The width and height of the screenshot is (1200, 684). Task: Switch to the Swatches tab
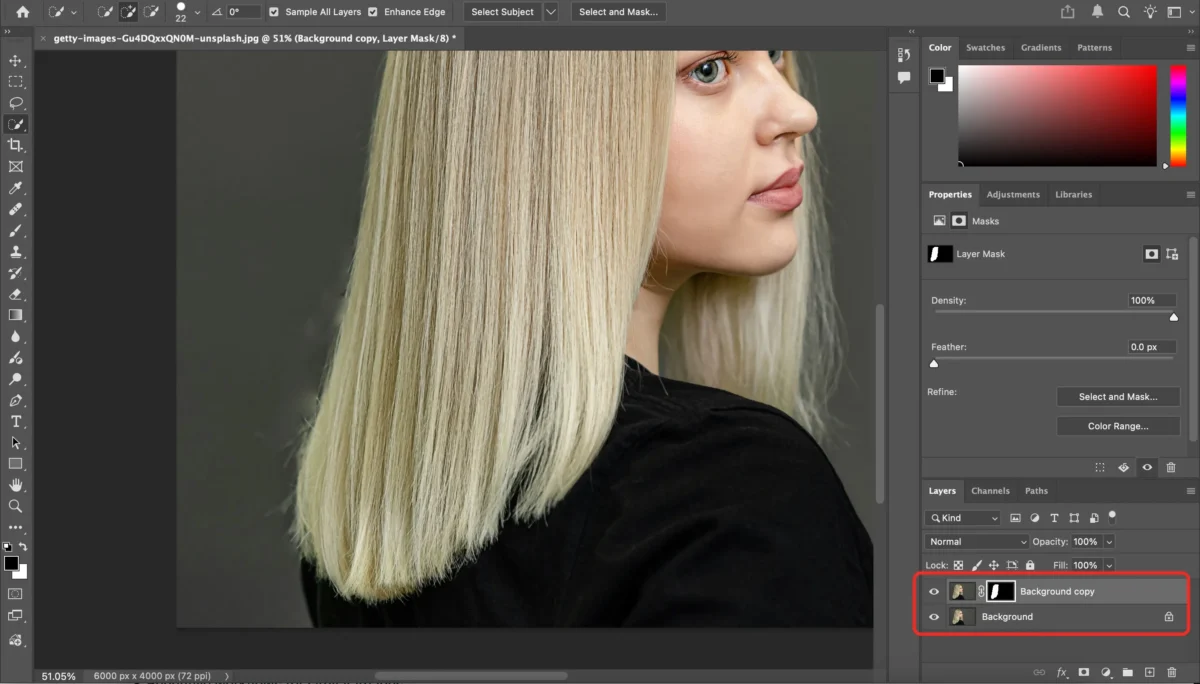click(985, 47)
